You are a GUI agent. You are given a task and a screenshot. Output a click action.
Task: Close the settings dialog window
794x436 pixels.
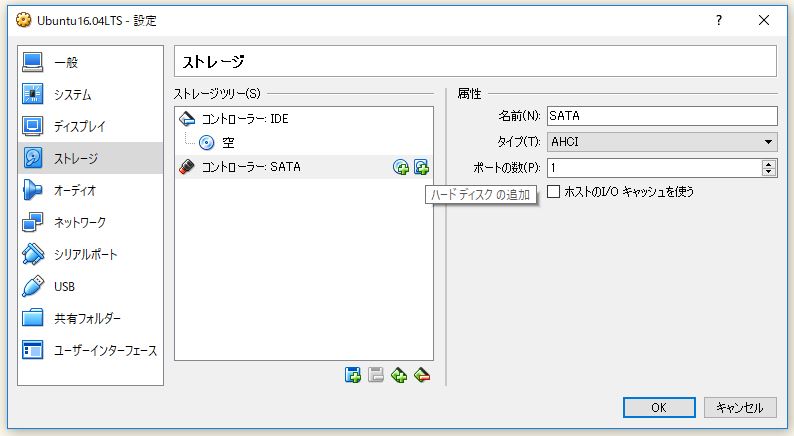[x=764, y=20]
